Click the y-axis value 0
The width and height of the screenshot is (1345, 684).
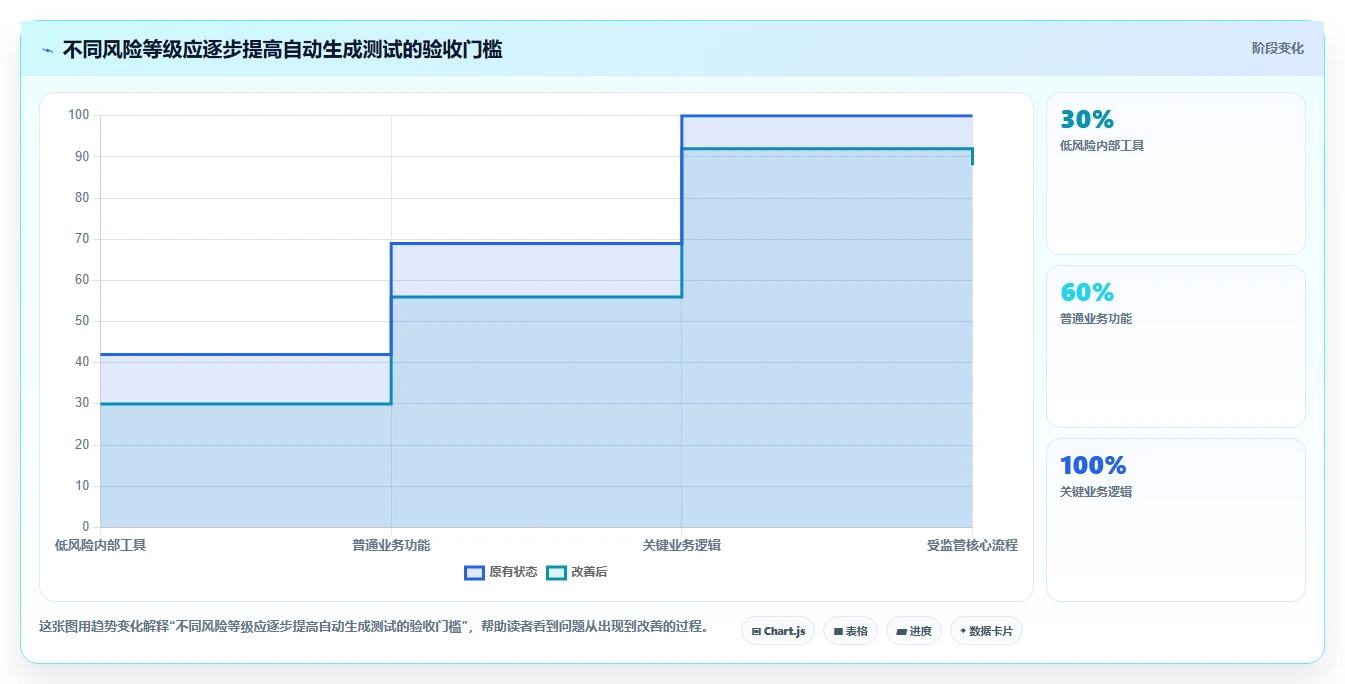pos(86,527)
